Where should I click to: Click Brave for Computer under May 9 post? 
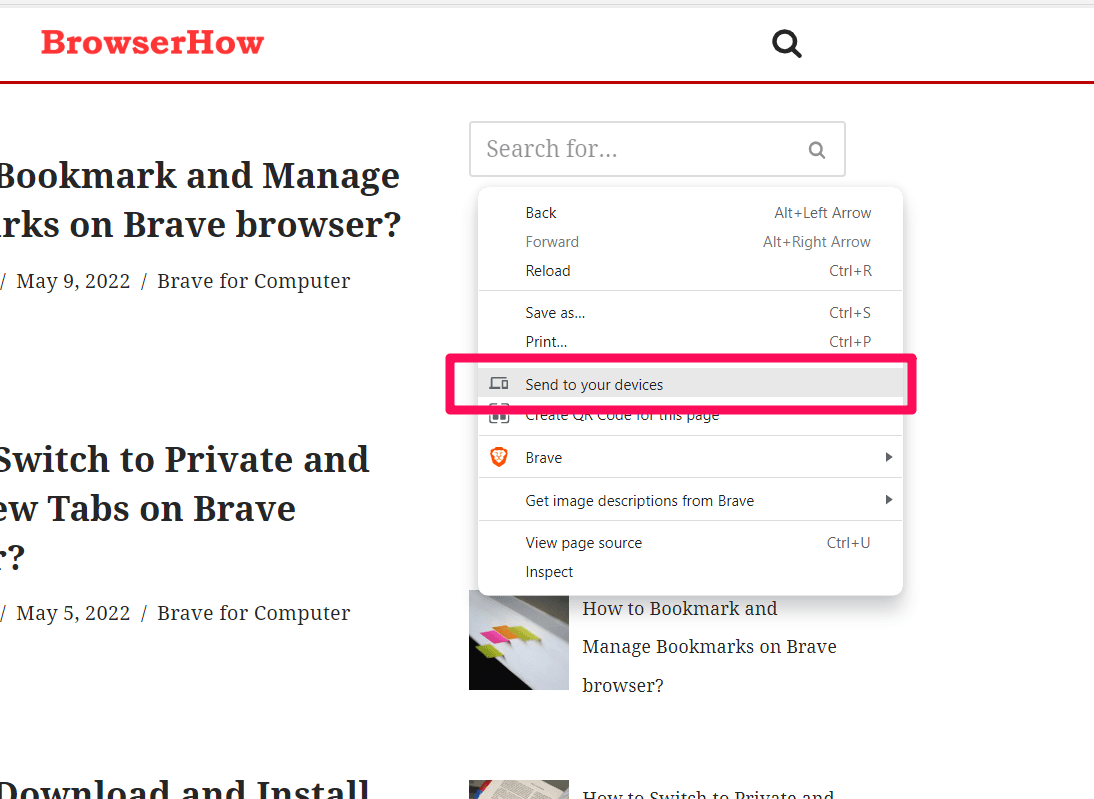pyautogui.click(x=253, y=281)
